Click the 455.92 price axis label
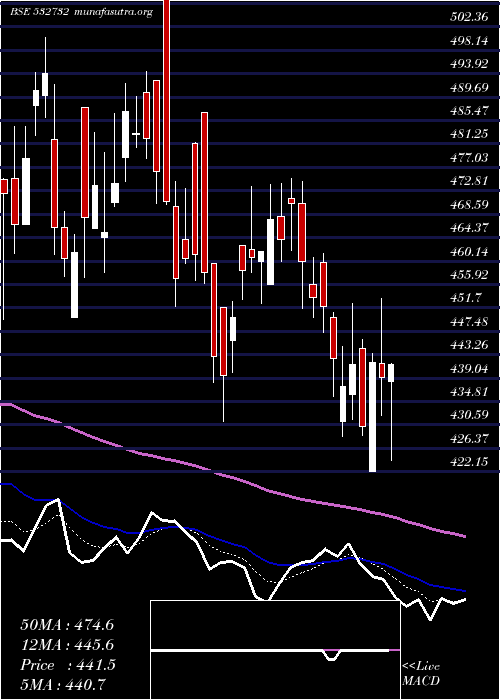The image size is (500, 700). (469, 275)
